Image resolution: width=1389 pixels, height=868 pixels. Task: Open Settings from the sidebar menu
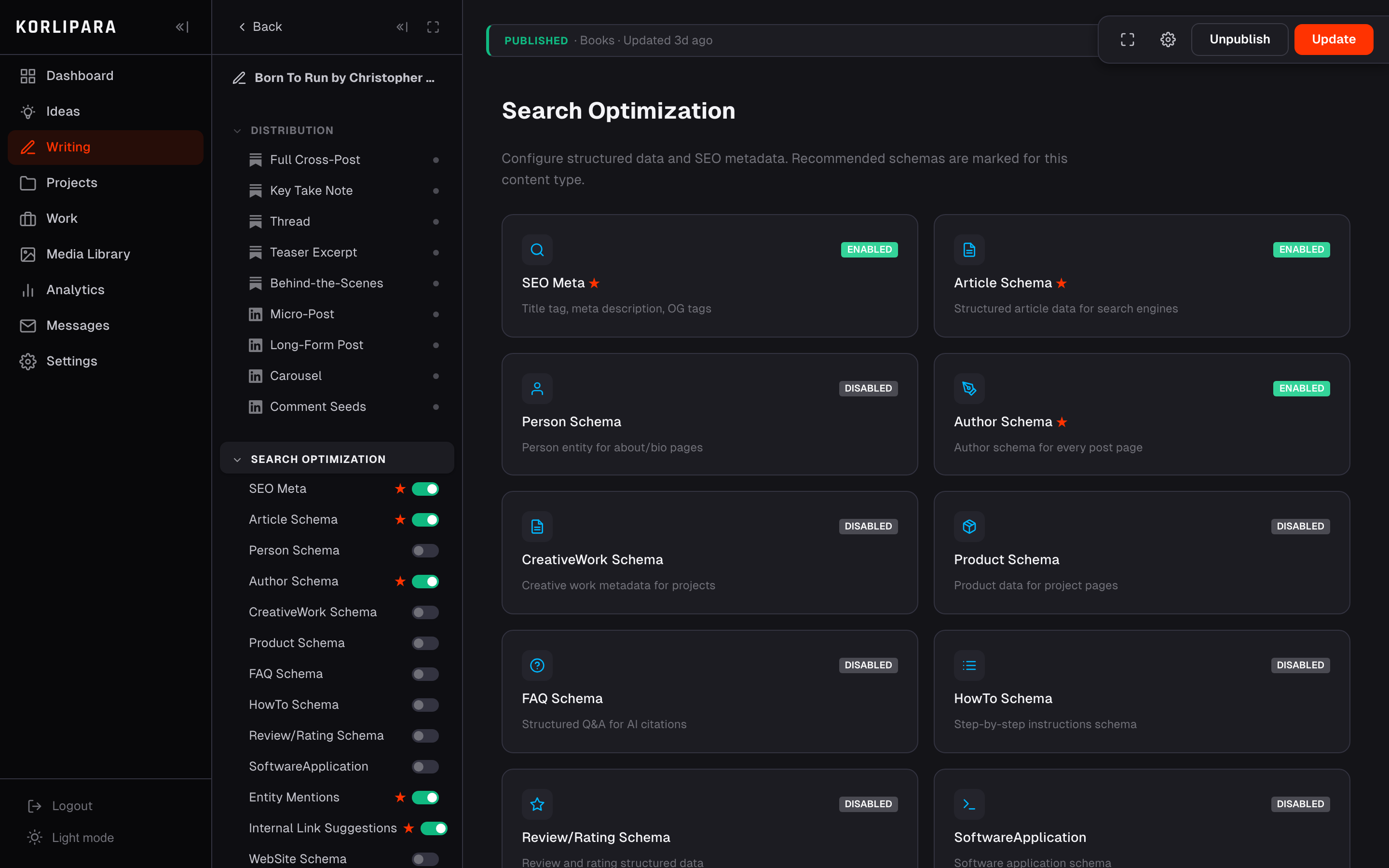106,361
